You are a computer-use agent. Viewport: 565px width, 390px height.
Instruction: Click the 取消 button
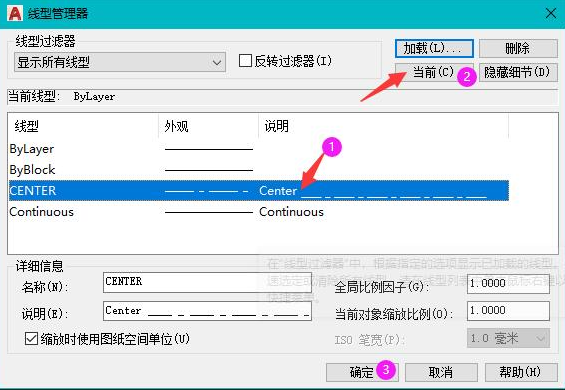(441, 372)
